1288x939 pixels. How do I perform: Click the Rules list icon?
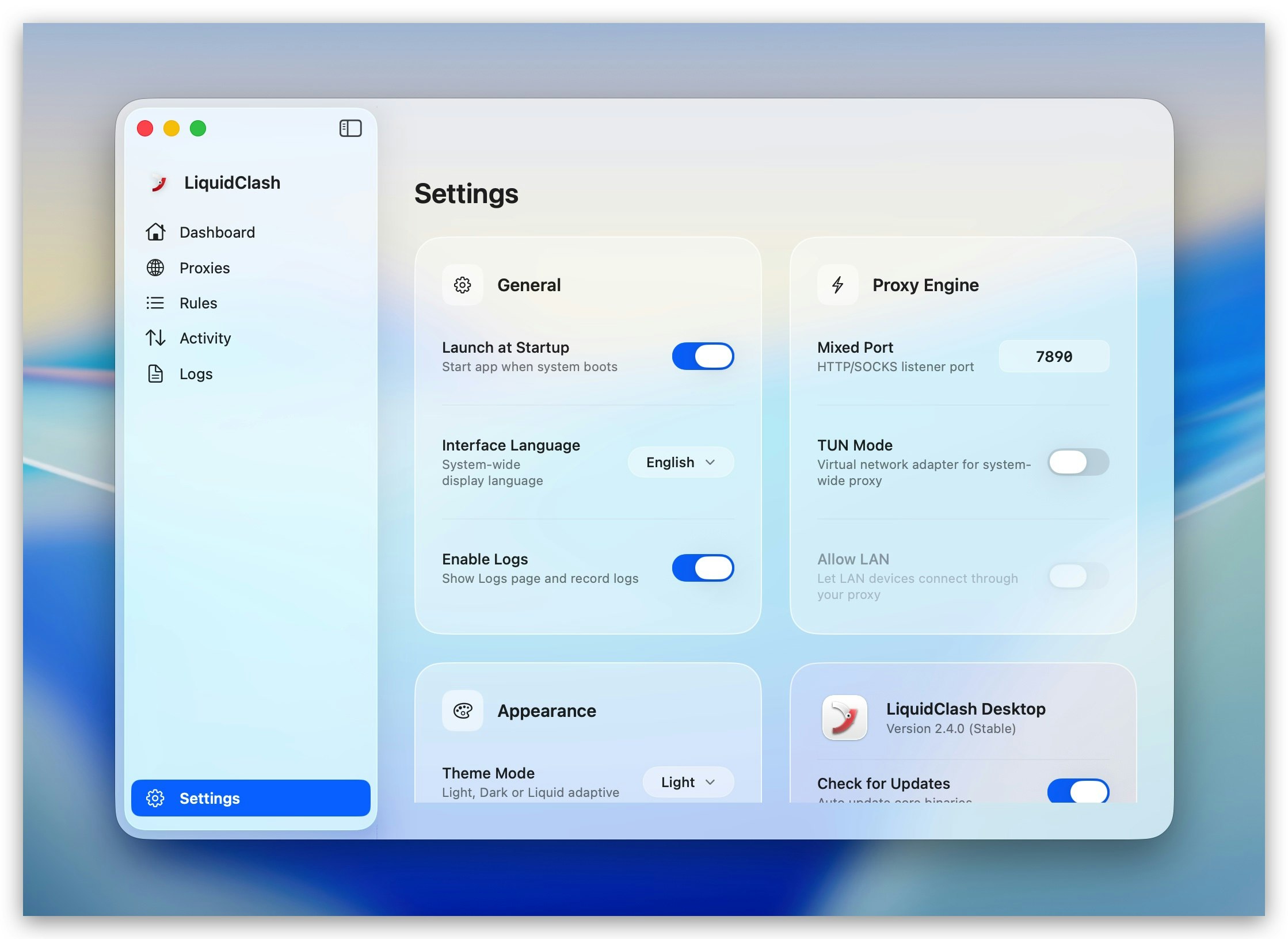pos(155,303)
